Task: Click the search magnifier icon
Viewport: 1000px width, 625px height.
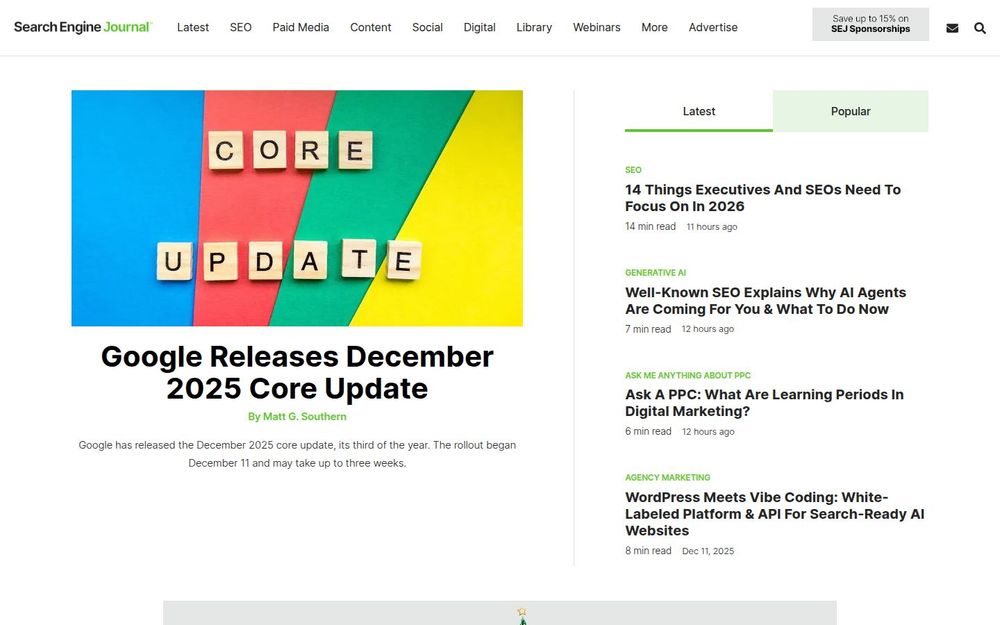Action: pos(980,28)
